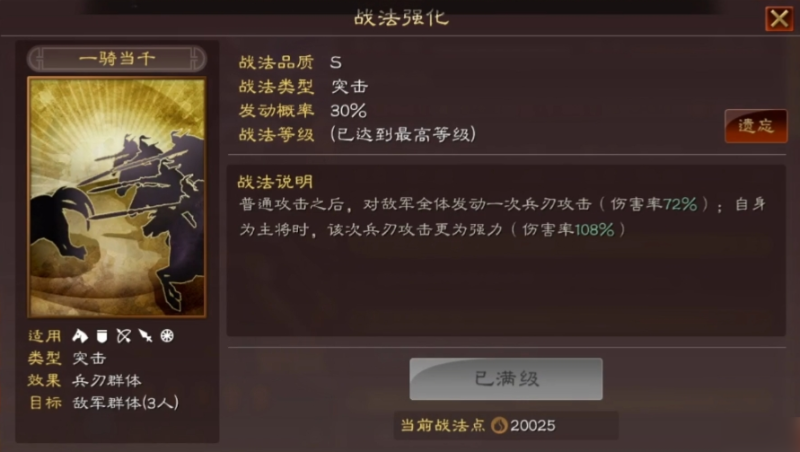The width and height of the screenshot is (800, 452).
Task: Click the green 108% damage rate value
Action: pyautogui.click(x=594, y=230)
